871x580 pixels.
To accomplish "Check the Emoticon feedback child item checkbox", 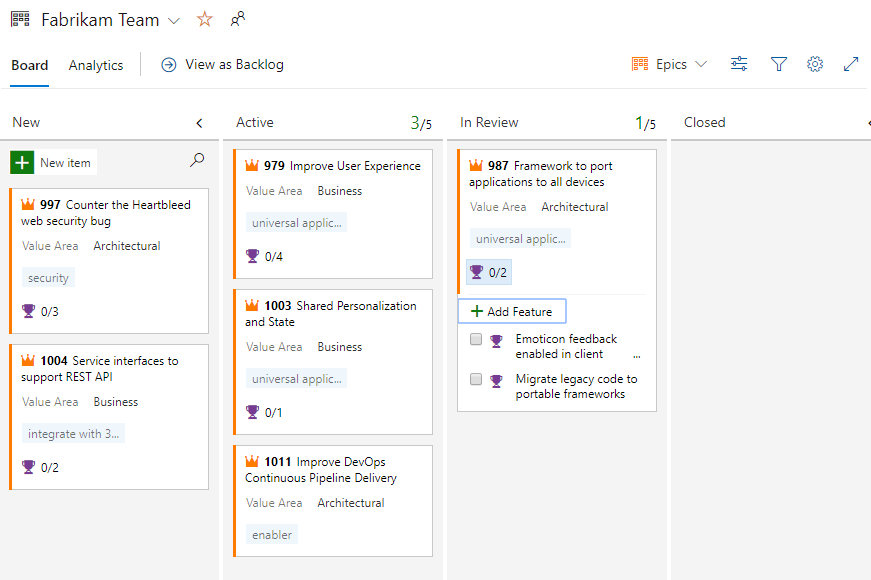I will 476,339.
